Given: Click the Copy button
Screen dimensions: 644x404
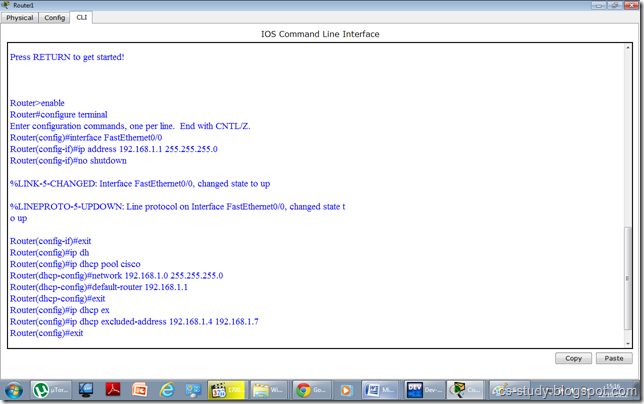Looking at the screenshot, I should click(x=573, y=358).
